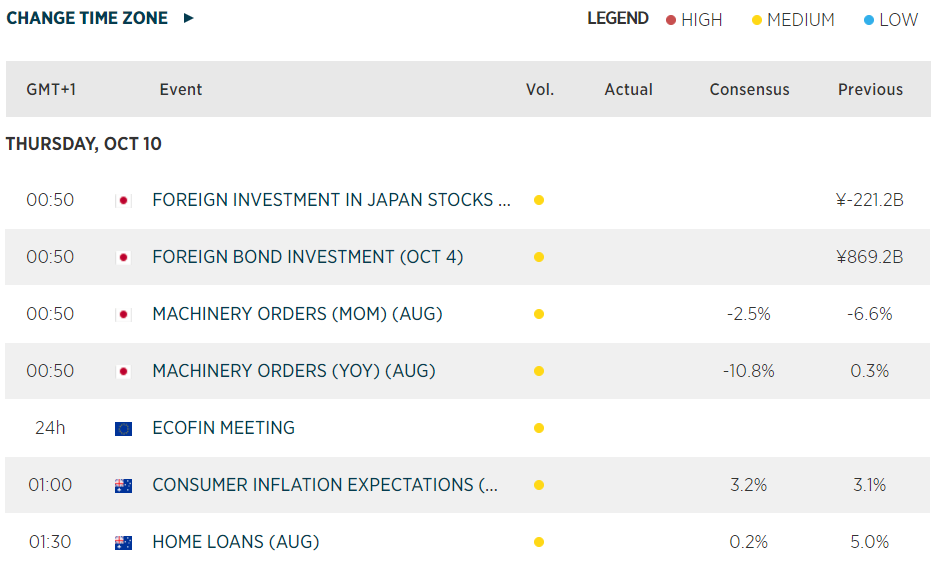The width and height of the screenshot is (937, 571).
Task: Click Japan flag beside Foreign Investment in Japan Stocks
Action: (123, 200)
